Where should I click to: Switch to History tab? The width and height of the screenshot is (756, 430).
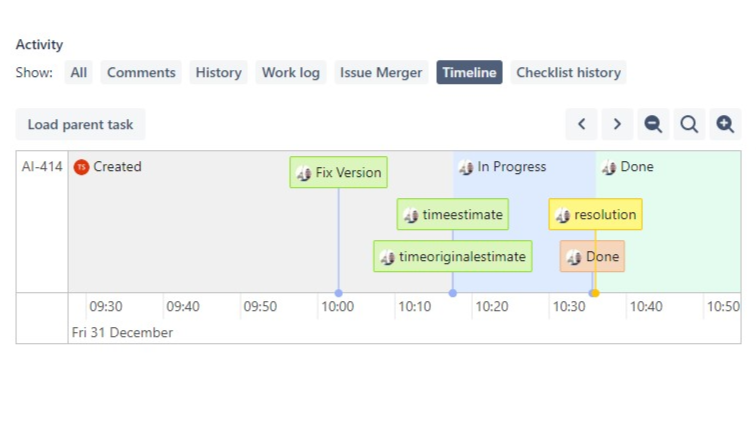click(x=218, y=72)
